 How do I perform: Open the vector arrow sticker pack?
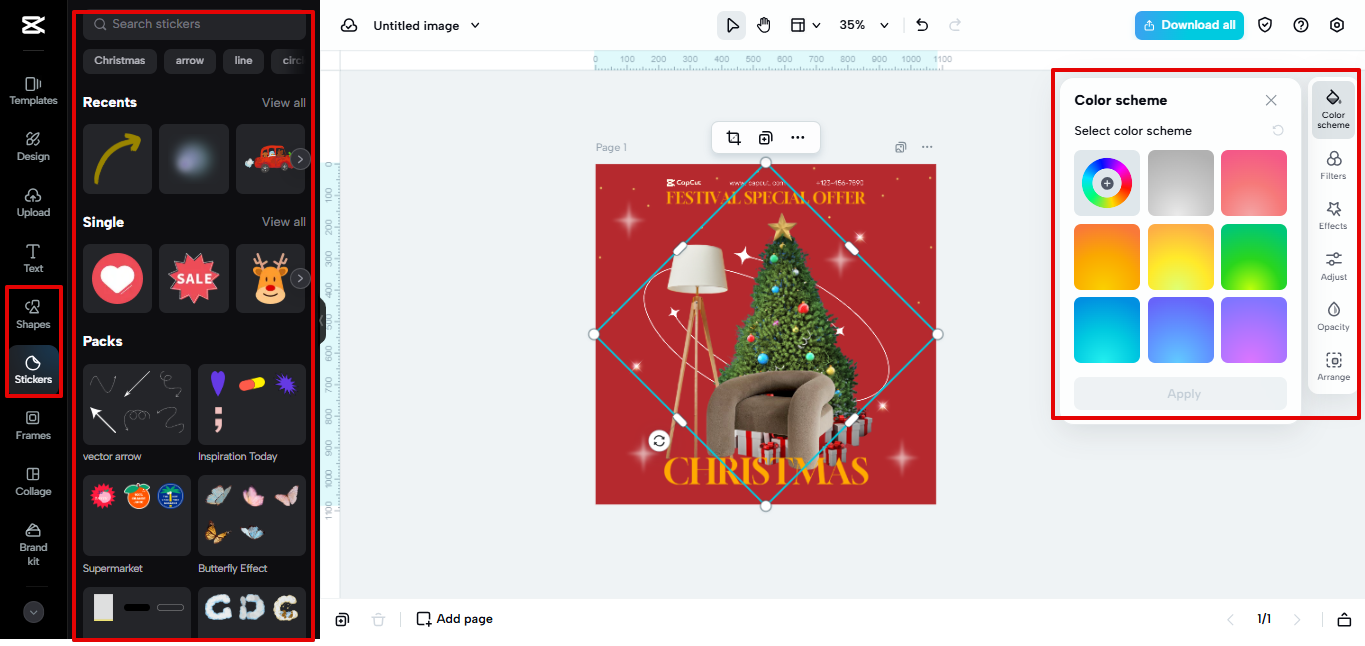(137, 404)
